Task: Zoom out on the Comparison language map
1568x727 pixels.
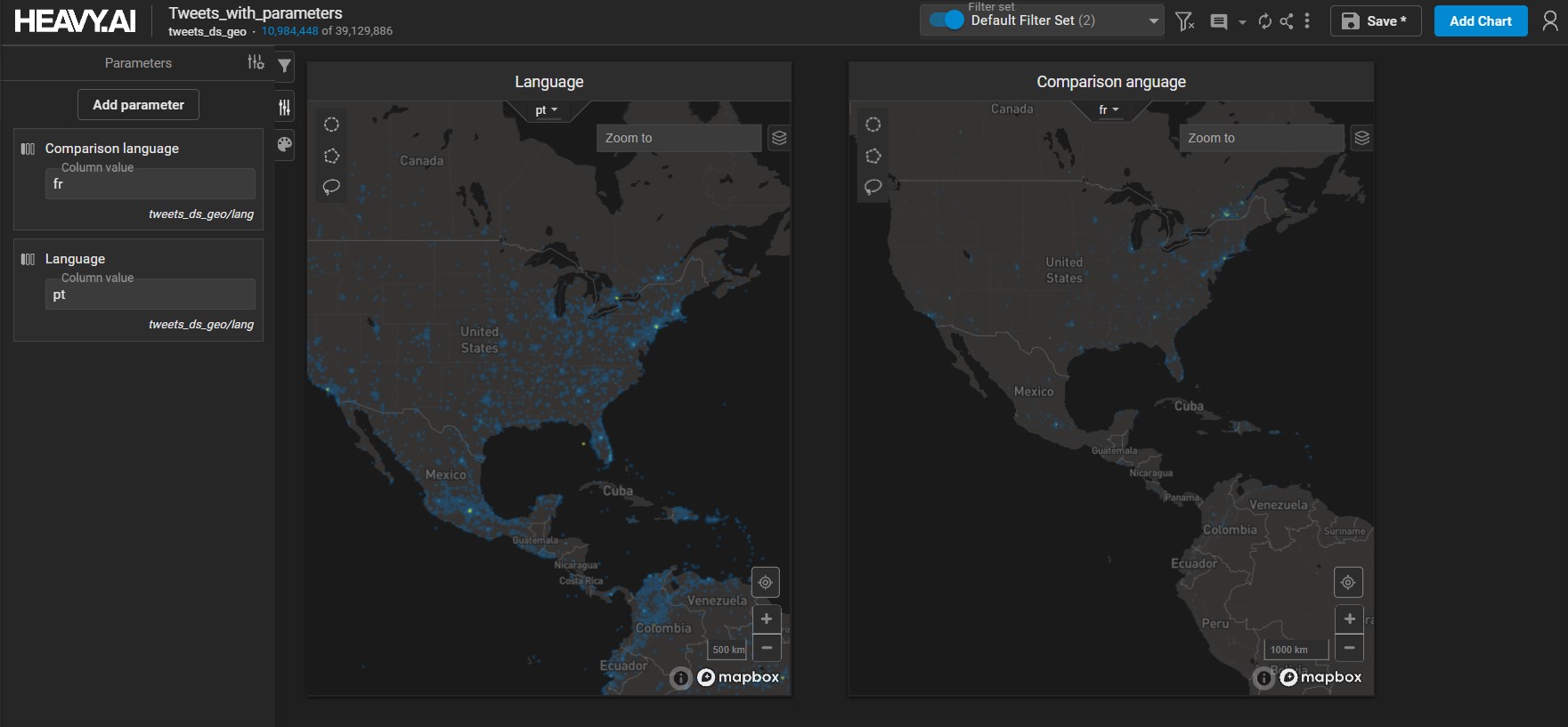Action: (1349, 648)
